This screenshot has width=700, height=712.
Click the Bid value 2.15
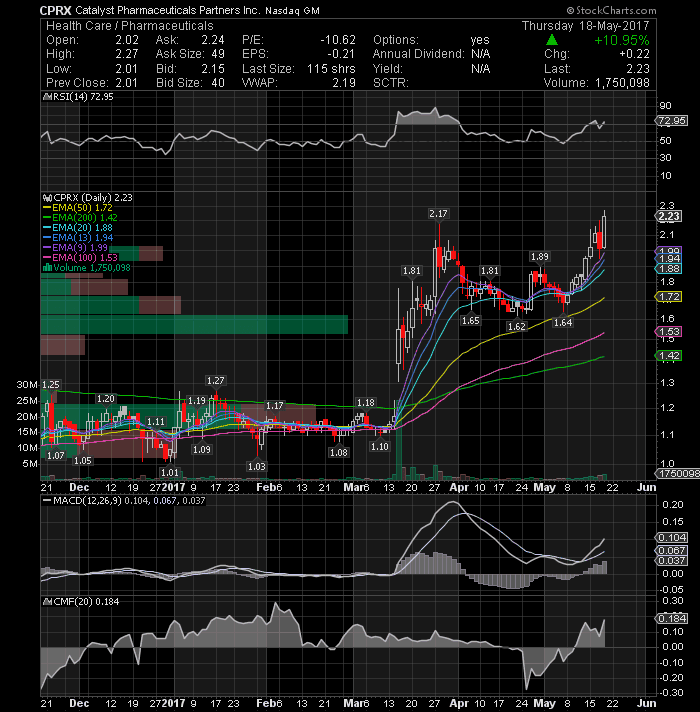tap(213, 69)
